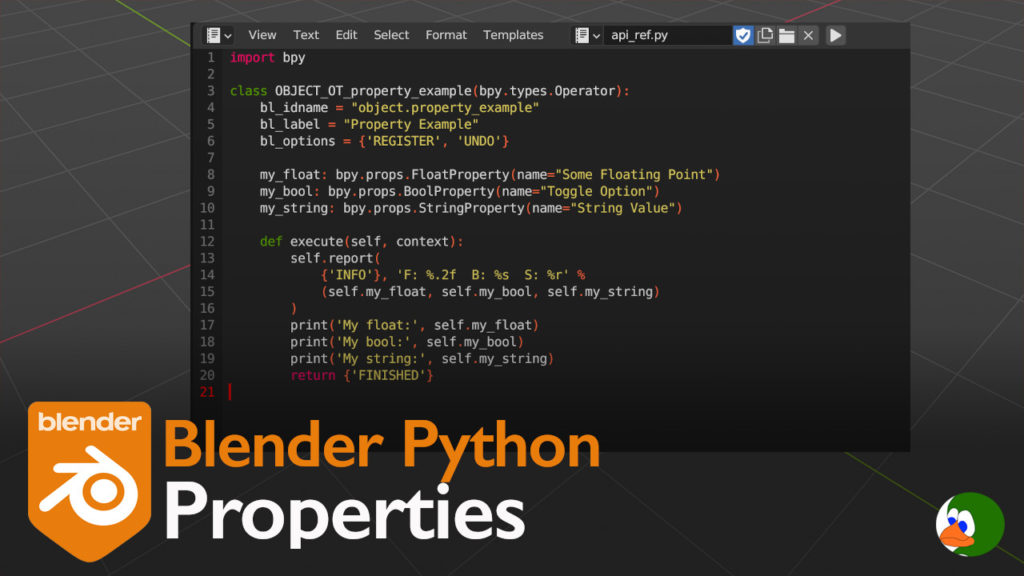Image resolution: width=1024 pixels, height=576 pixels.
Task: Click the new text duplicate icon
Action: coord(765,35)
